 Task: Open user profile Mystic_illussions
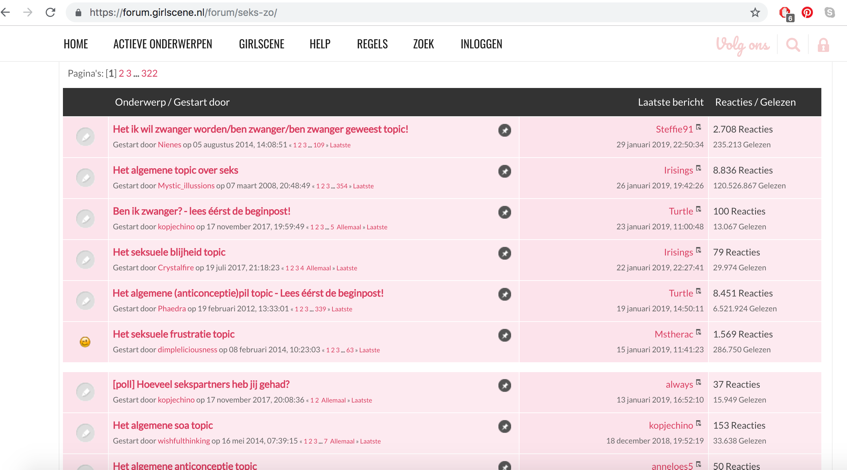coord(186,186)
